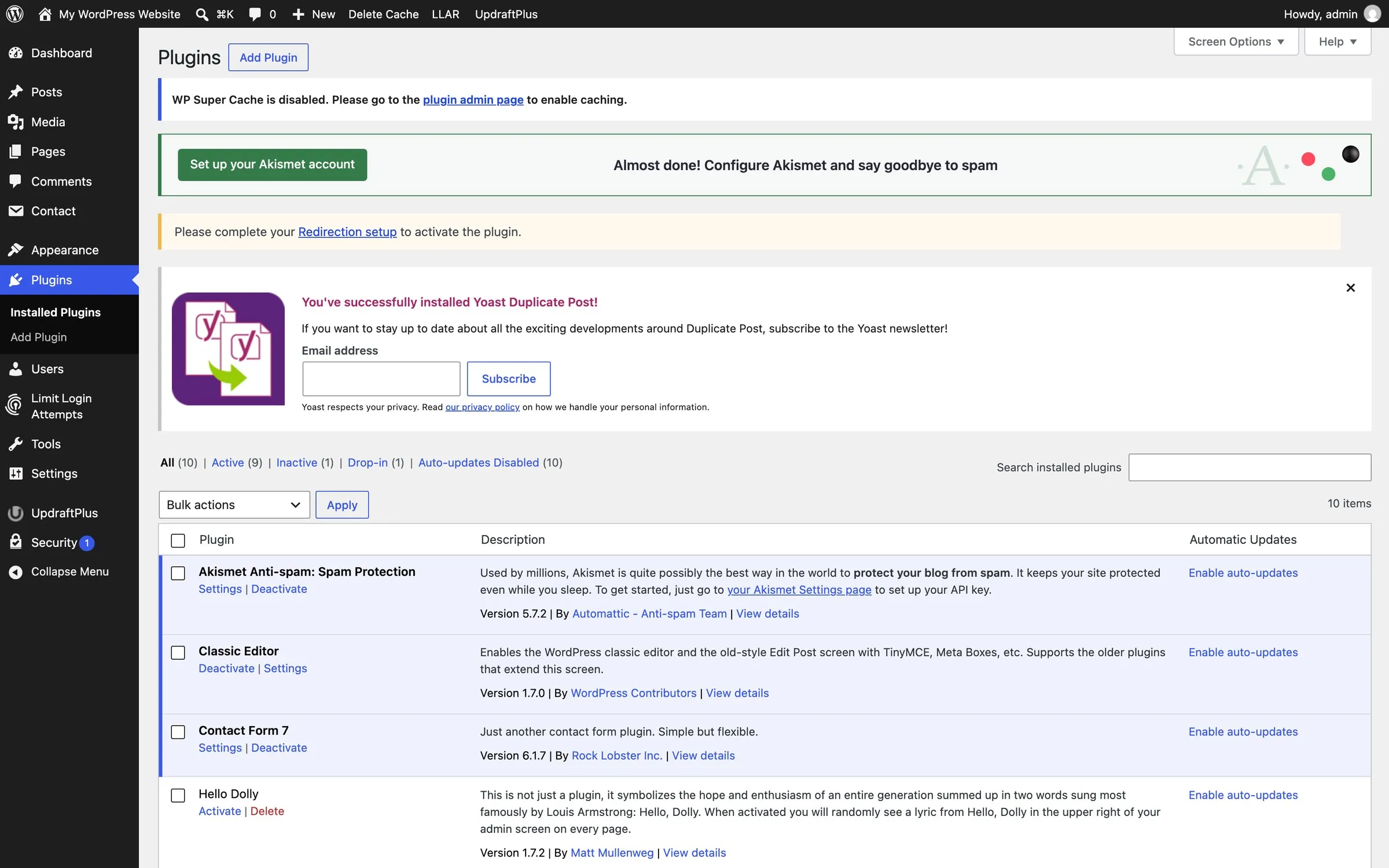Click the Pages icon in sidebar
Viewport: 1389px width, 868px height.
click(16, 152)
